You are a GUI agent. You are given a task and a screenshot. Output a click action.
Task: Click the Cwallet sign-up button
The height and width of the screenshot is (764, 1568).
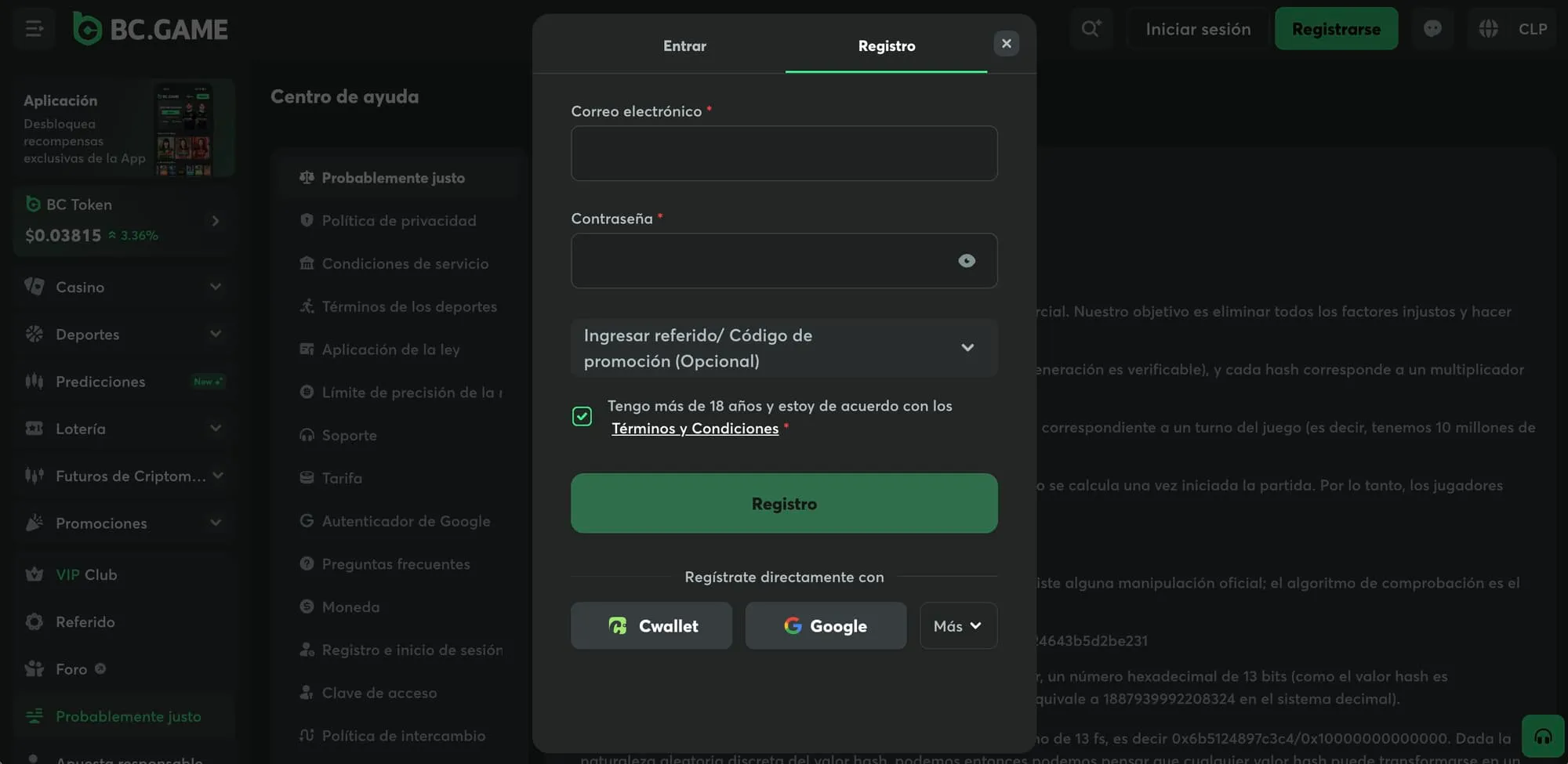652,625
